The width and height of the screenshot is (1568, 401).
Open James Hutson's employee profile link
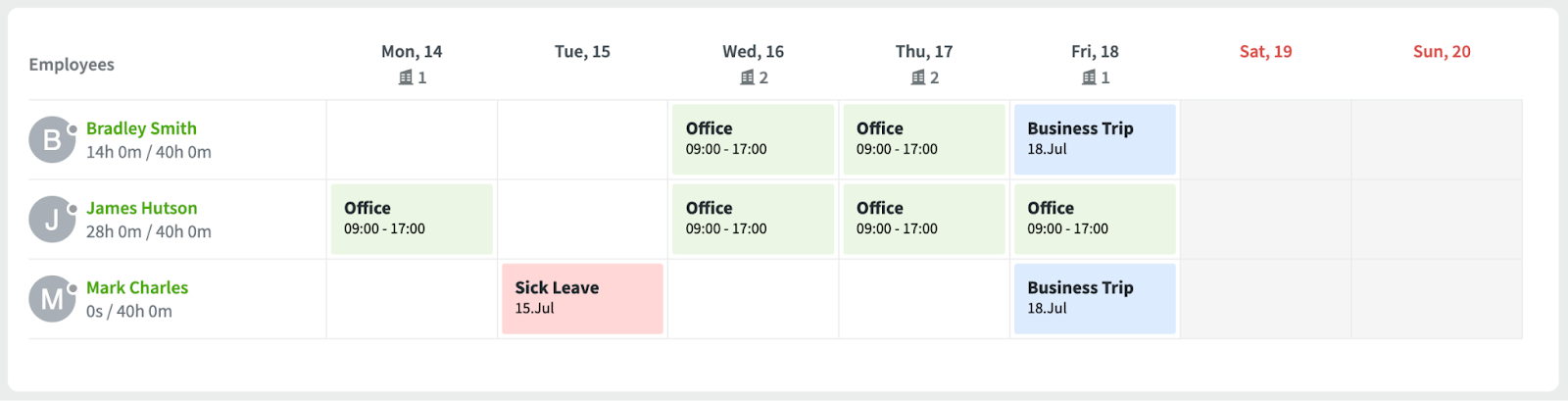(141, 208)
